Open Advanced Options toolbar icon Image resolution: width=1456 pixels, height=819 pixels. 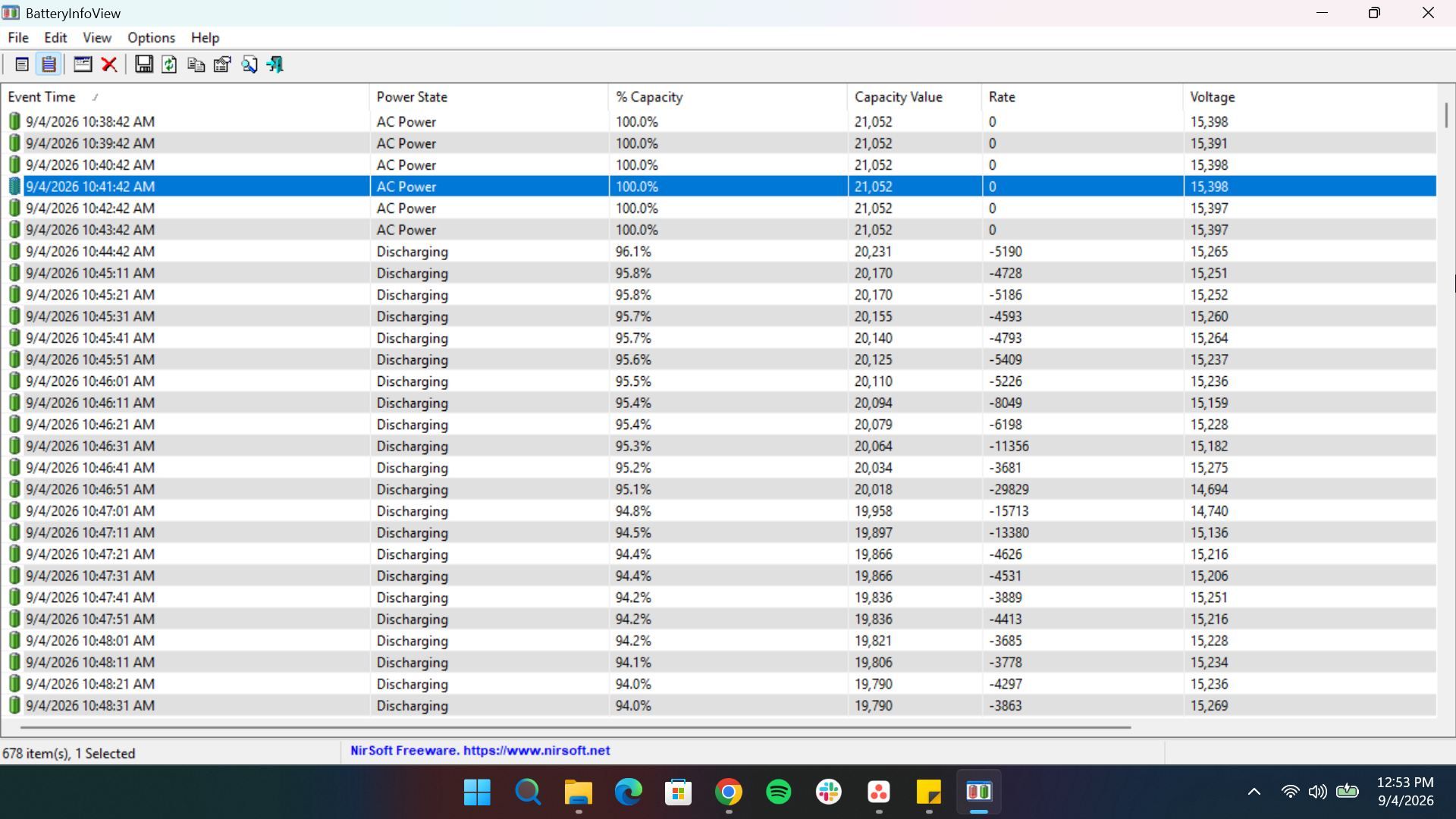point(83,64)
